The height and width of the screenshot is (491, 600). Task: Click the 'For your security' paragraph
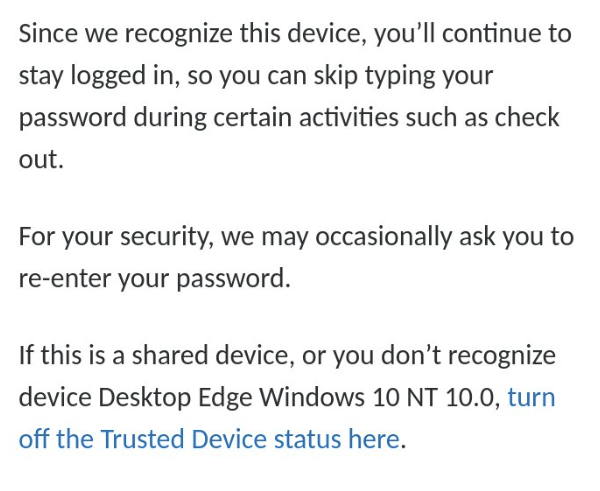pyautogui.click(x=296, y=257)
